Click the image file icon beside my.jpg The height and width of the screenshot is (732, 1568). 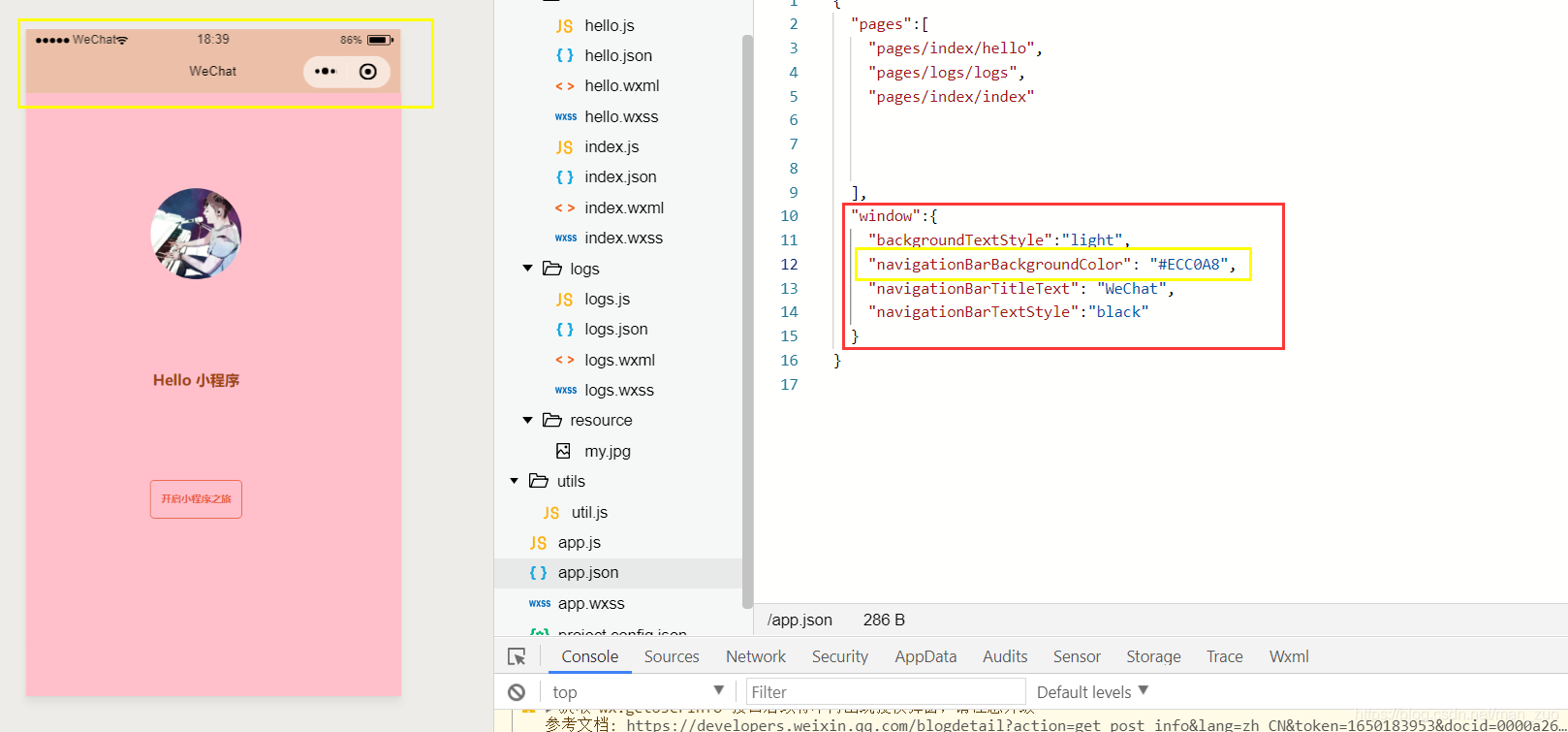pyautogui.click(x=563, y=451)
